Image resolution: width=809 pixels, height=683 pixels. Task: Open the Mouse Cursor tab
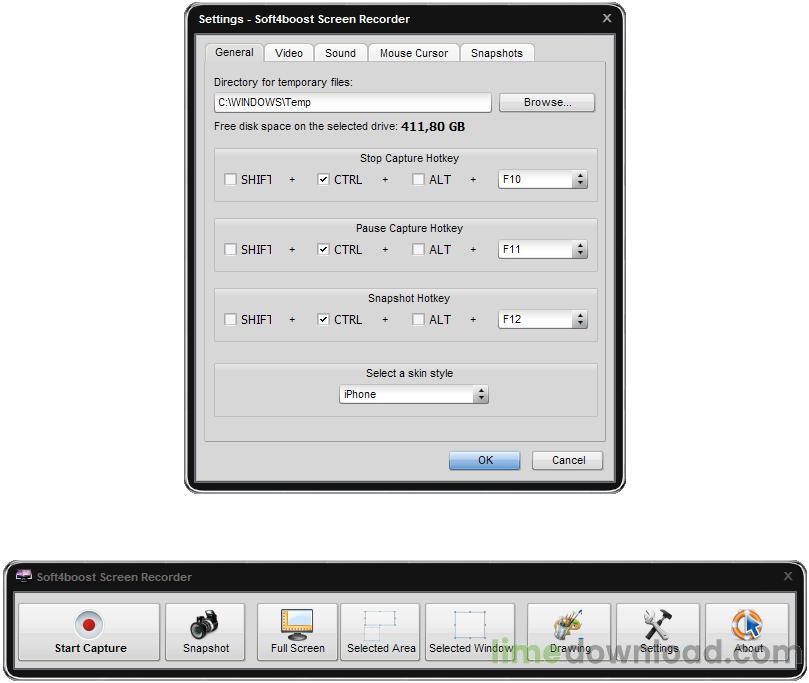coord(413,53)
